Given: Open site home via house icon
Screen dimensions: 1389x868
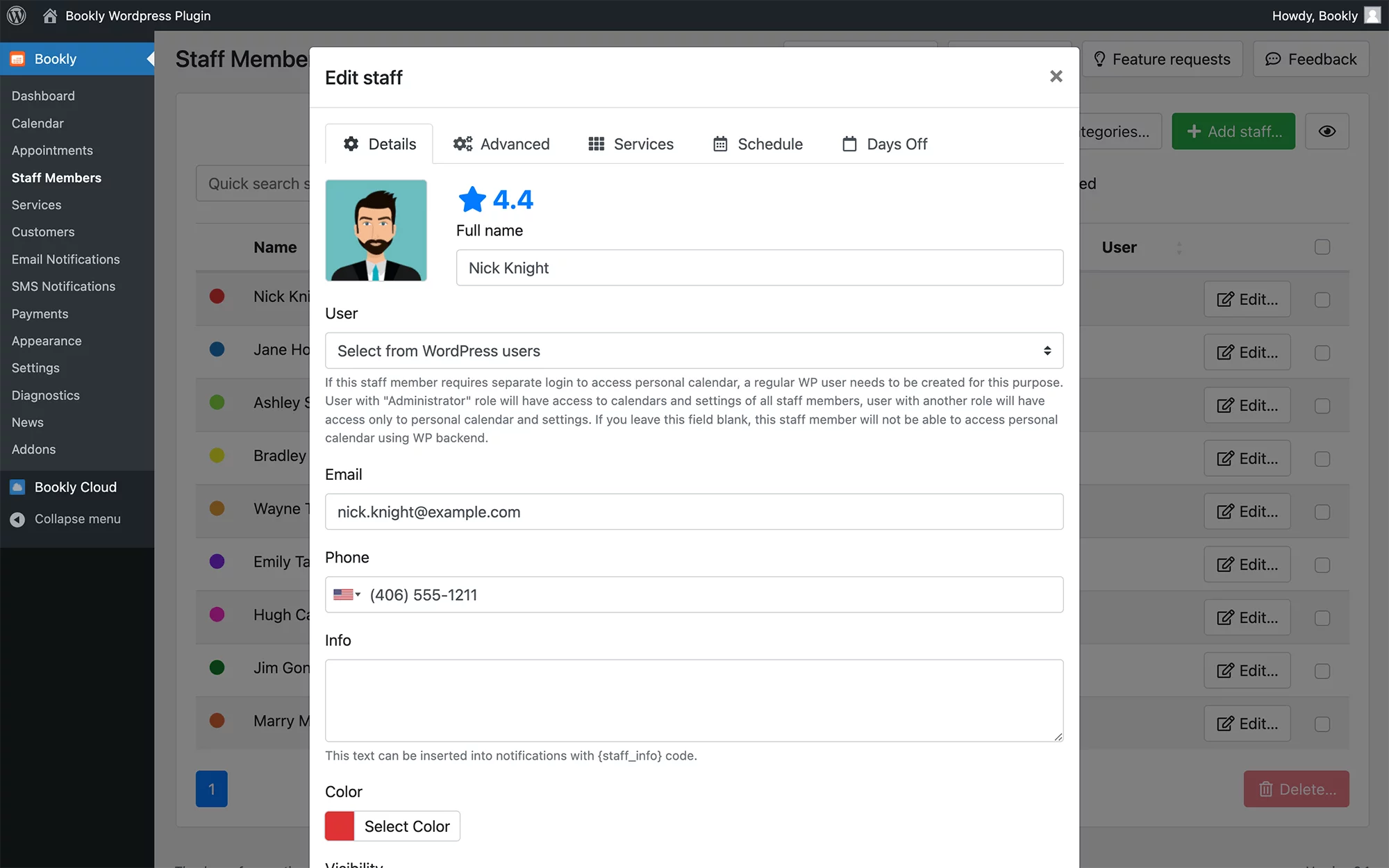Looking at the screenshot, I should tap(49, 15).
